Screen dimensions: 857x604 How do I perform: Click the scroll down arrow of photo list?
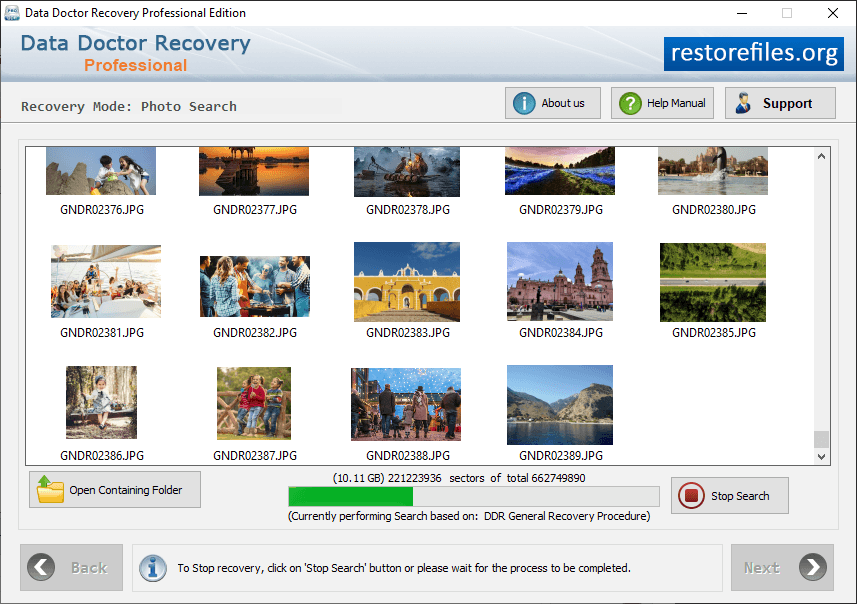tap(821, 456)
